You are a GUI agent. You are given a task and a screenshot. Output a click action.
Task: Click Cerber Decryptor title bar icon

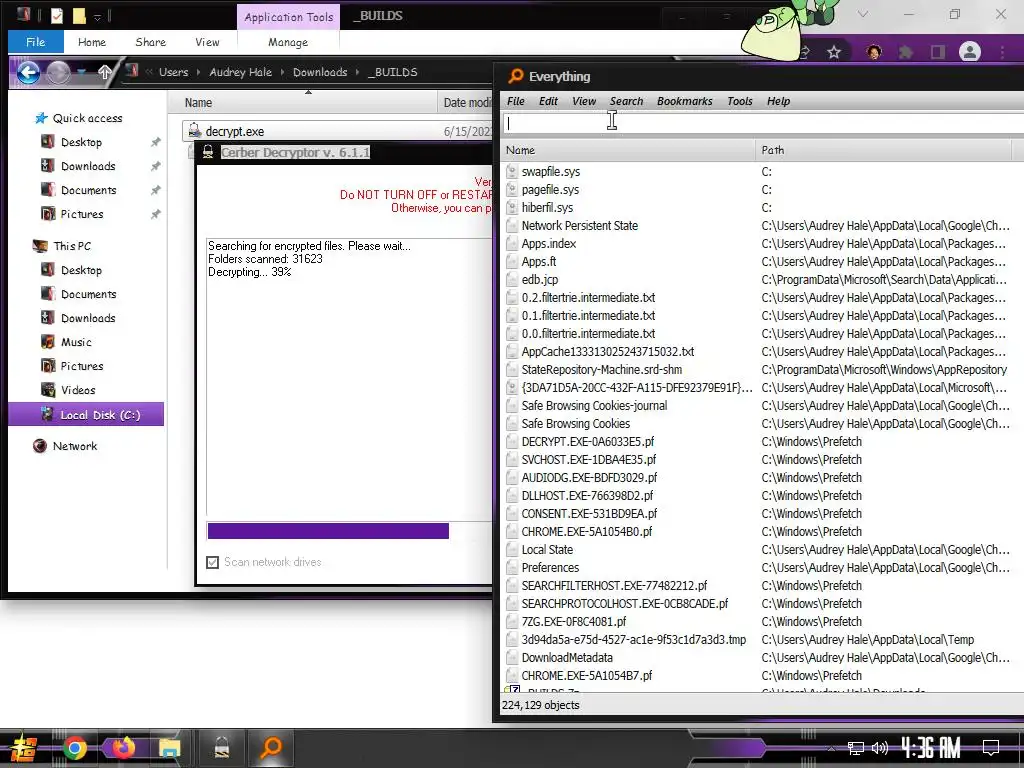point(208,152)
